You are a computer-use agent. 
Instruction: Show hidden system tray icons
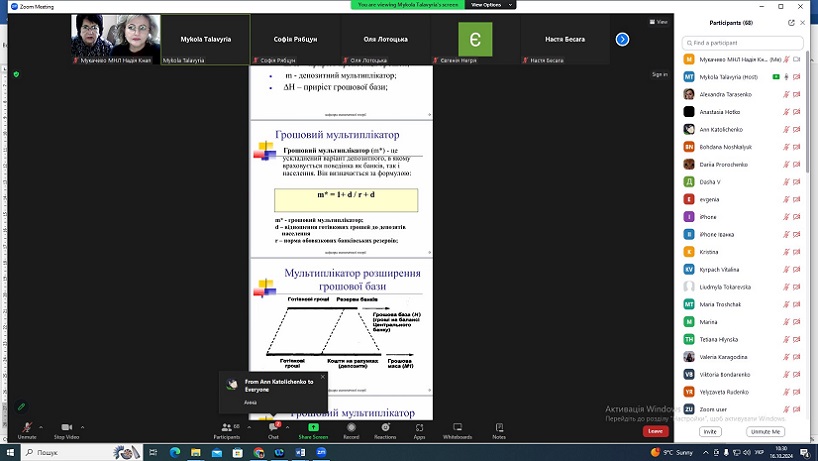[x=706, y=452]
